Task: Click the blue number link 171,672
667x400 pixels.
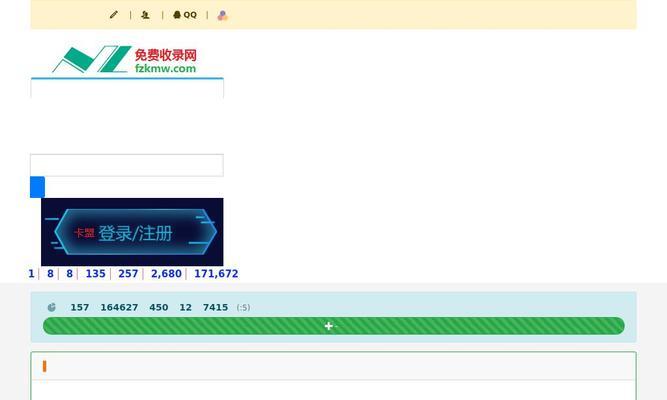Action: (x=216, y=274)
